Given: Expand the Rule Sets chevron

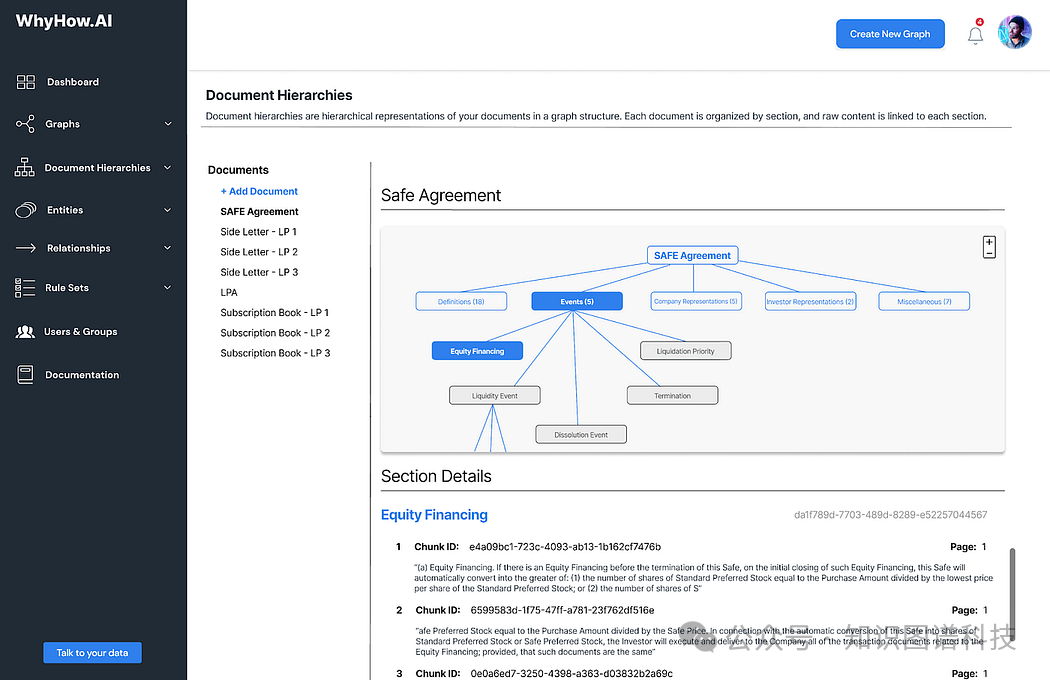Looking at the screenshot, I should pos(167,288).
